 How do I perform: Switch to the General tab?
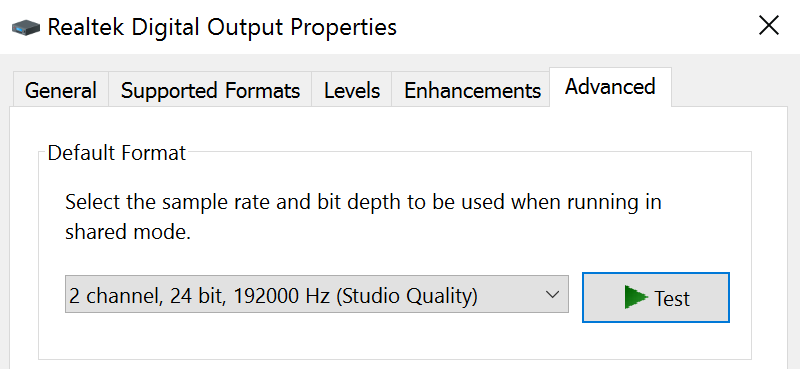click(x=60, y=90)
